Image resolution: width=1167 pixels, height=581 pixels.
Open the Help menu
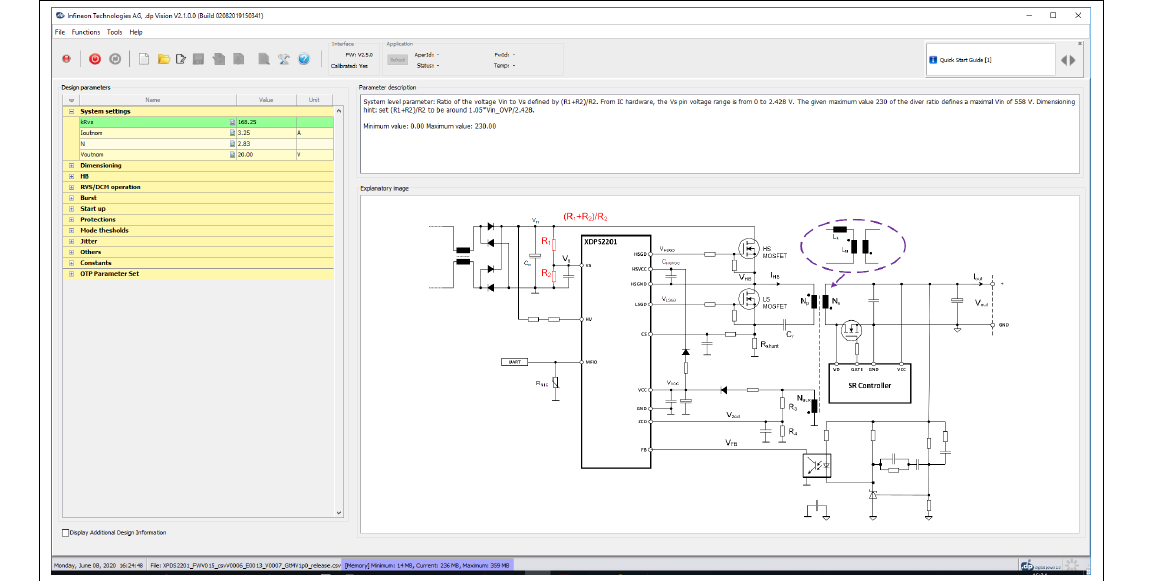tap(135, 32)
